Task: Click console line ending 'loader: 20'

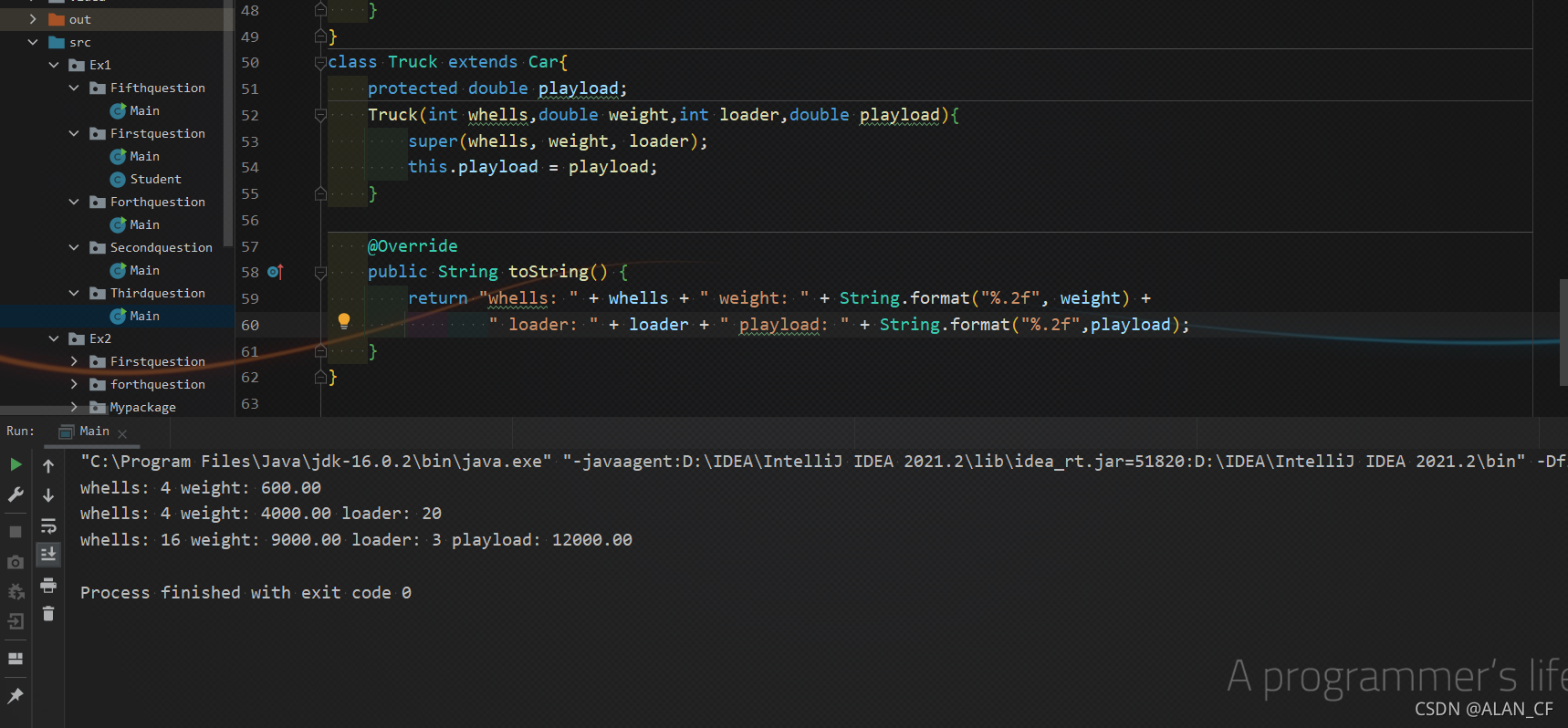Action: pos(261,514)
